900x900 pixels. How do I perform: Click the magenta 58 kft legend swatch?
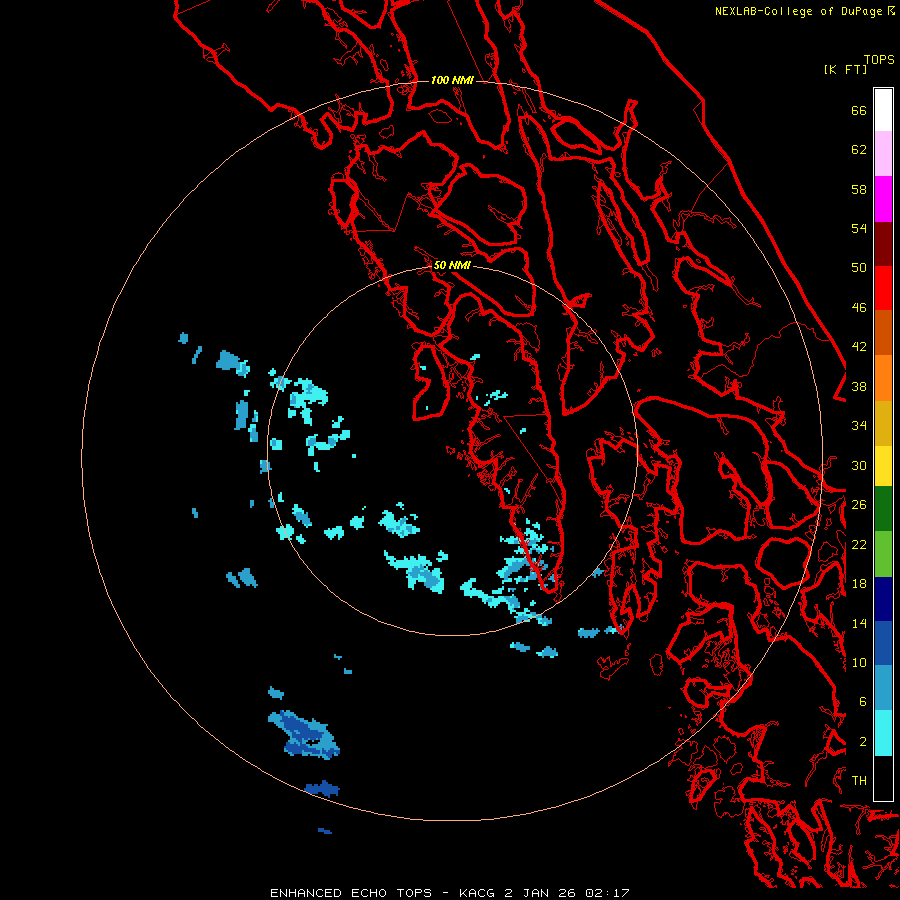point(883,199)
